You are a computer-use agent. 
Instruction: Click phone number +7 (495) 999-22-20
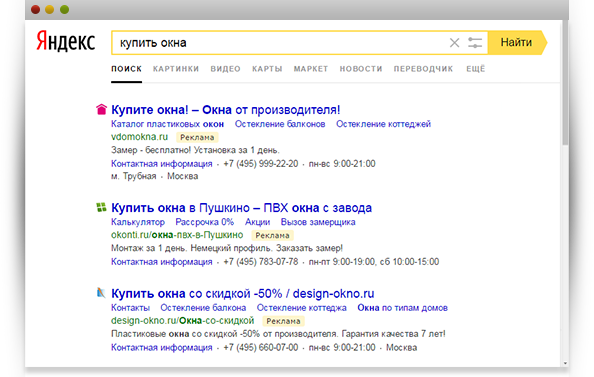261,164
